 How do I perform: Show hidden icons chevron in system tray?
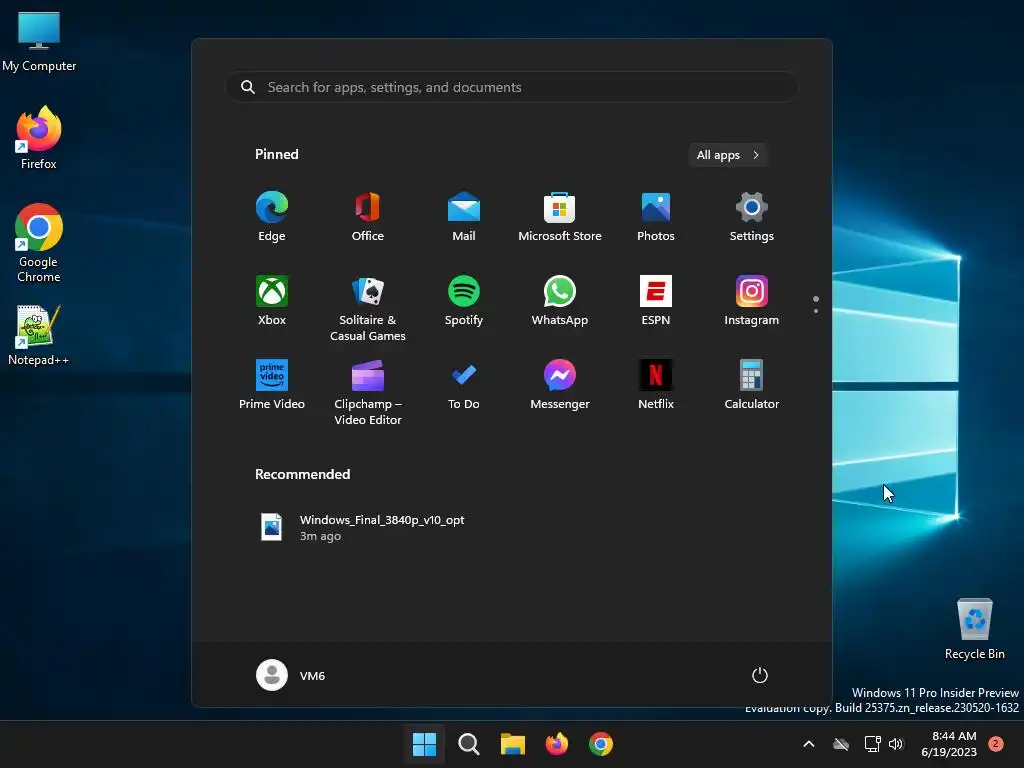808,744
